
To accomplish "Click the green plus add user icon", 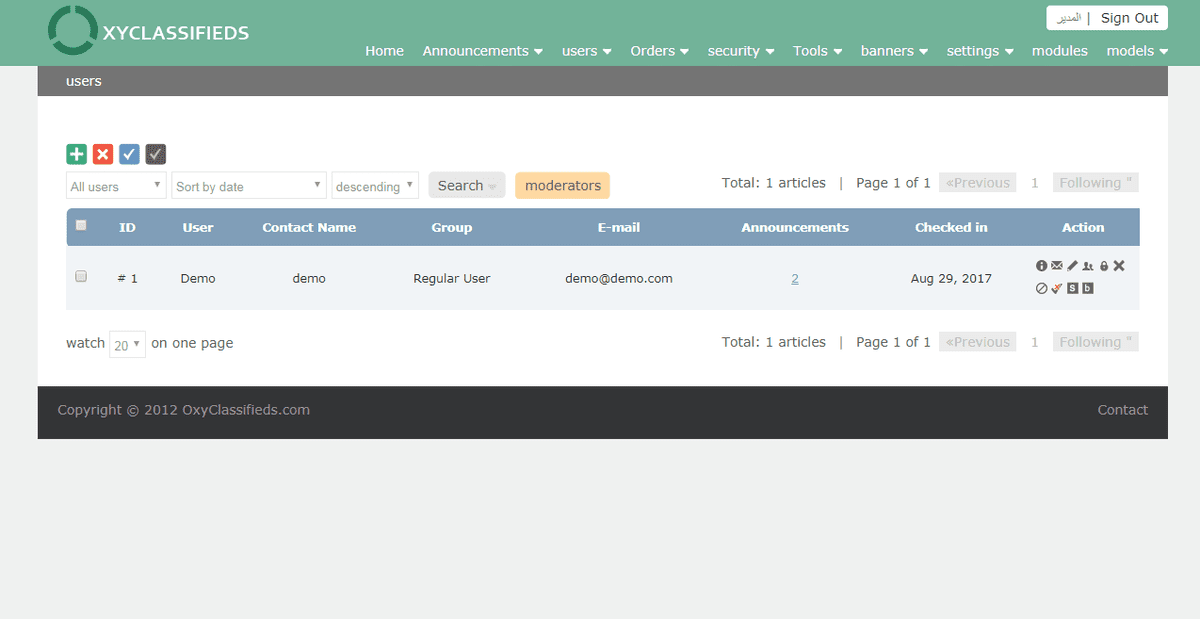I will (x=76, y=154).
